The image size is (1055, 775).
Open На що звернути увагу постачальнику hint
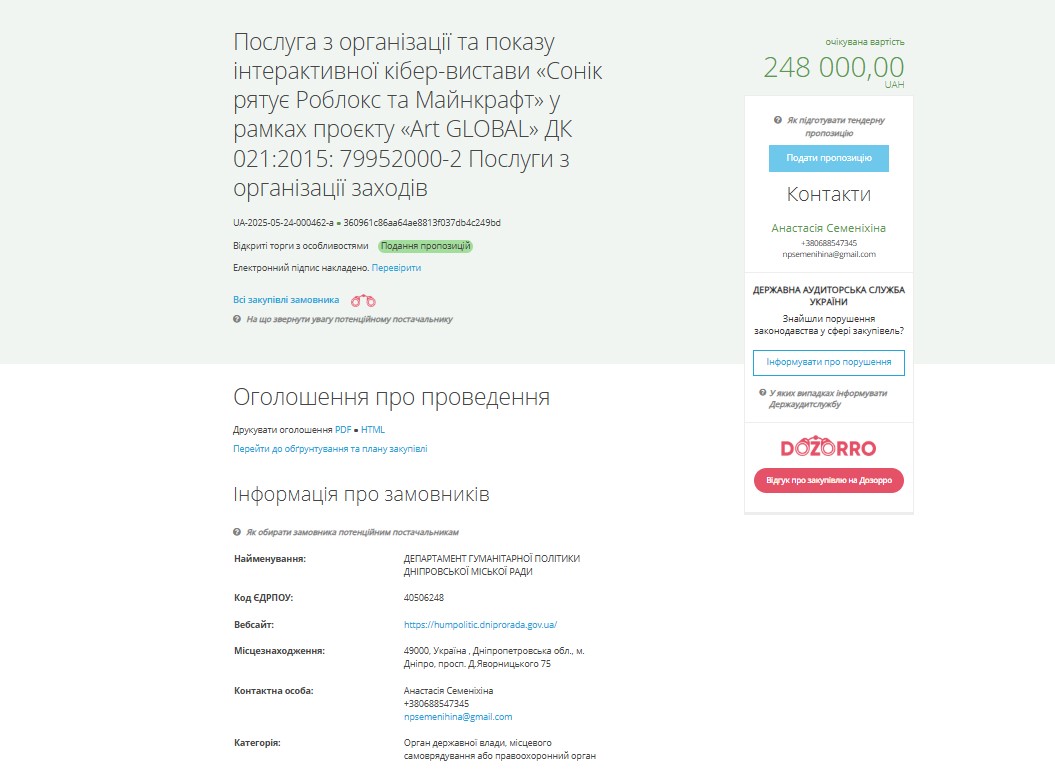click(x=349, y=319)
